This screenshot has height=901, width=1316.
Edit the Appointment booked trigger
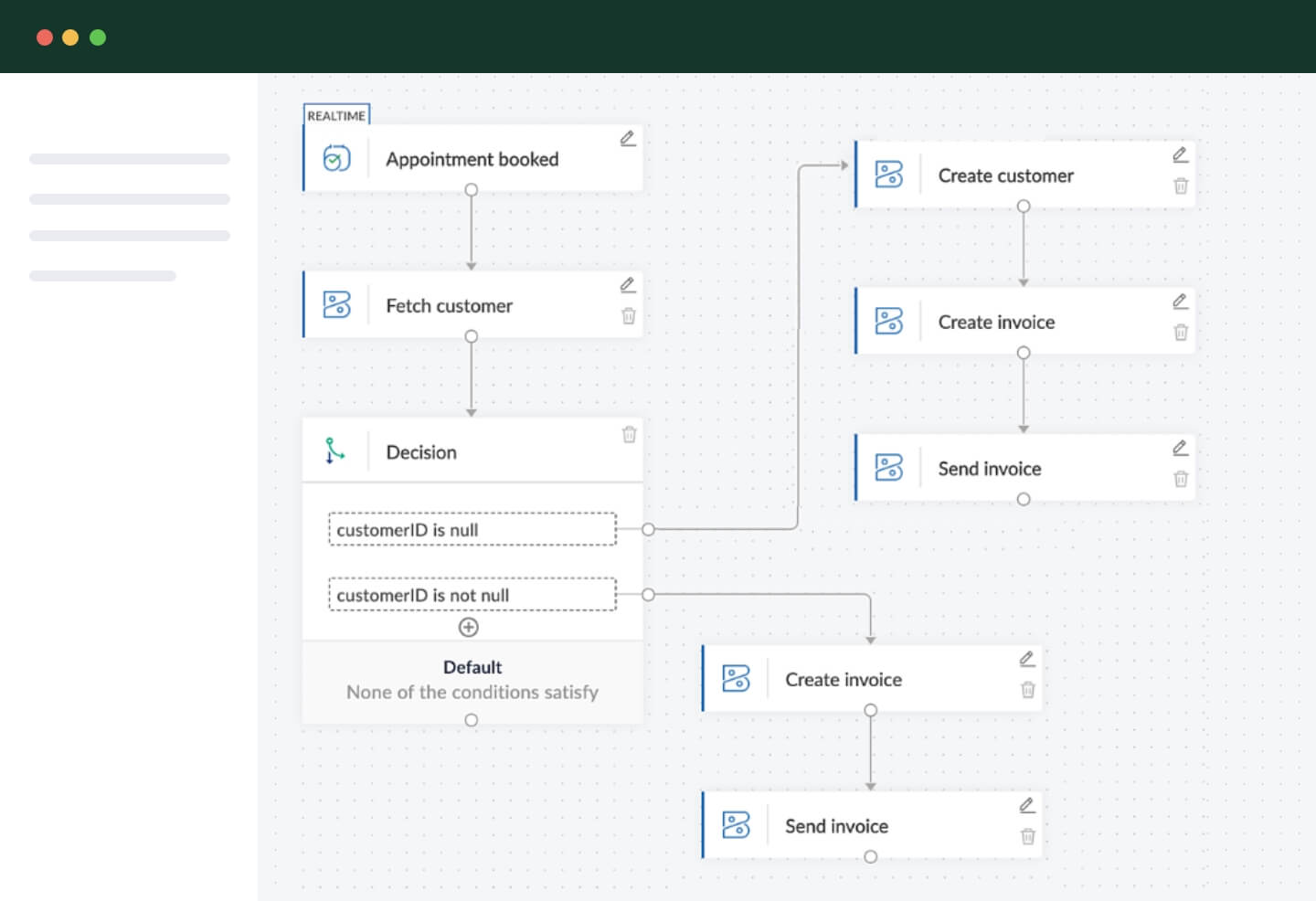tap(628, 139)
